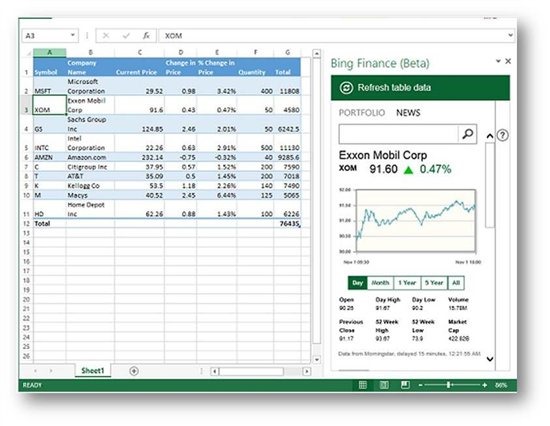Click the sheet scroll up arrow

[x=316, y=54]
